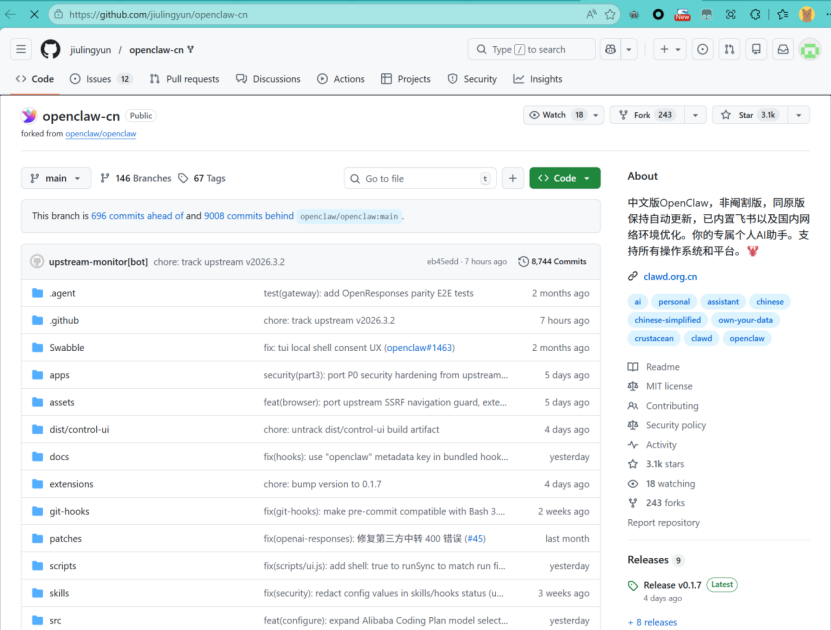
Task: View 146 Branches
Action: [x=136, y=178]
